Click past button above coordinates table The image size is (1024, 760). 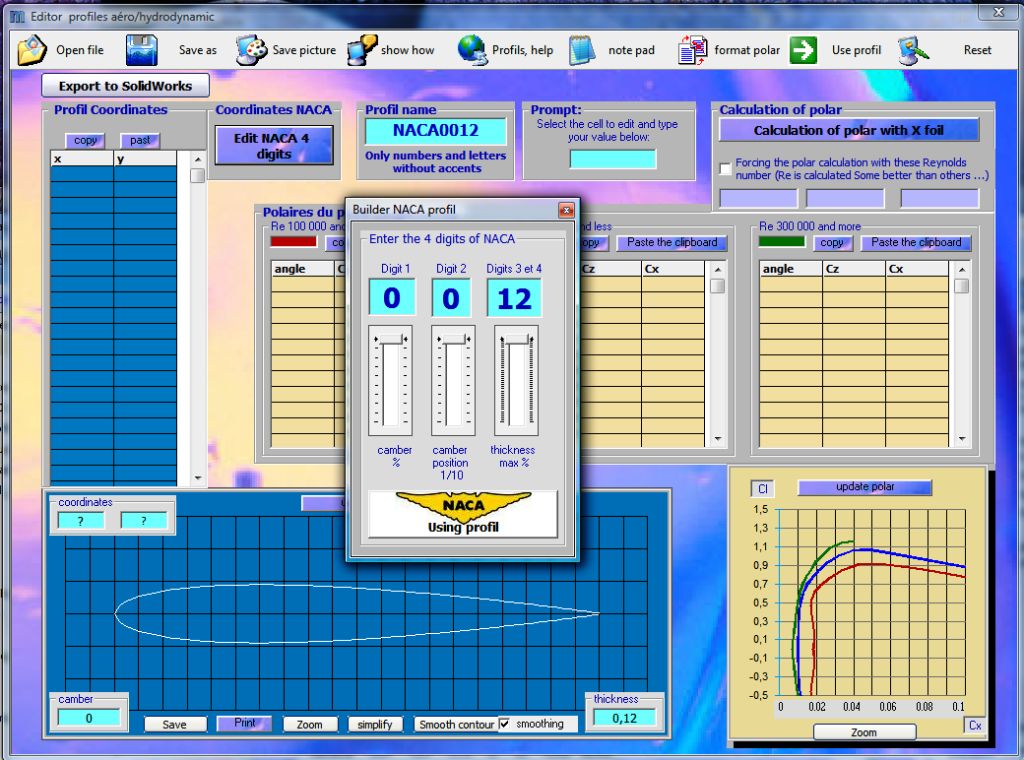click(x=140, y=140)
